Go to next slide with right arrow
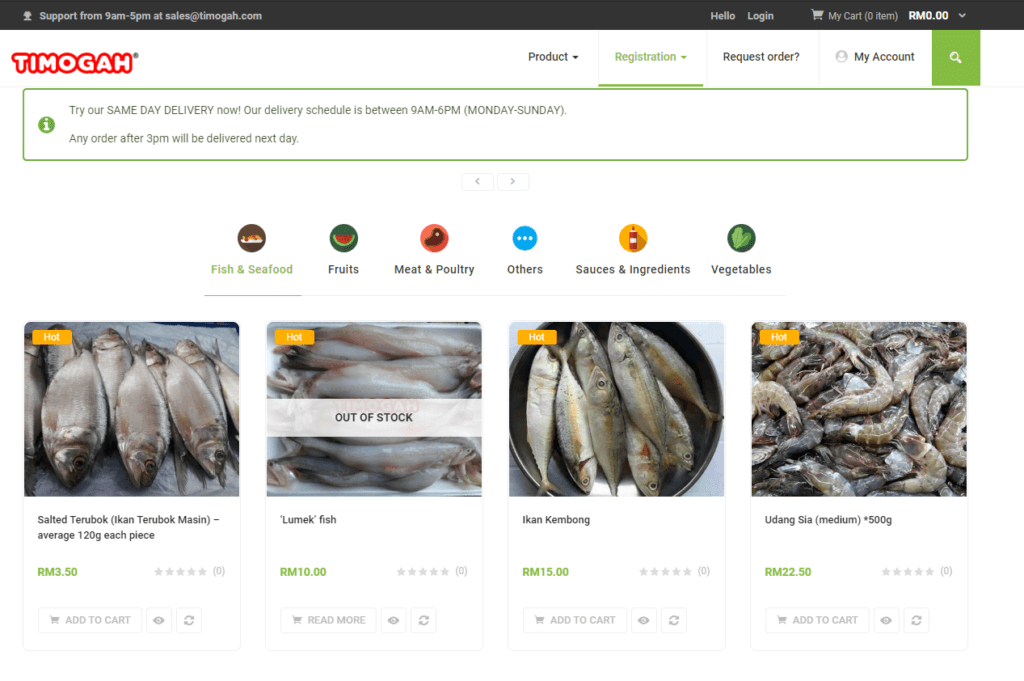 pos(513,182)
